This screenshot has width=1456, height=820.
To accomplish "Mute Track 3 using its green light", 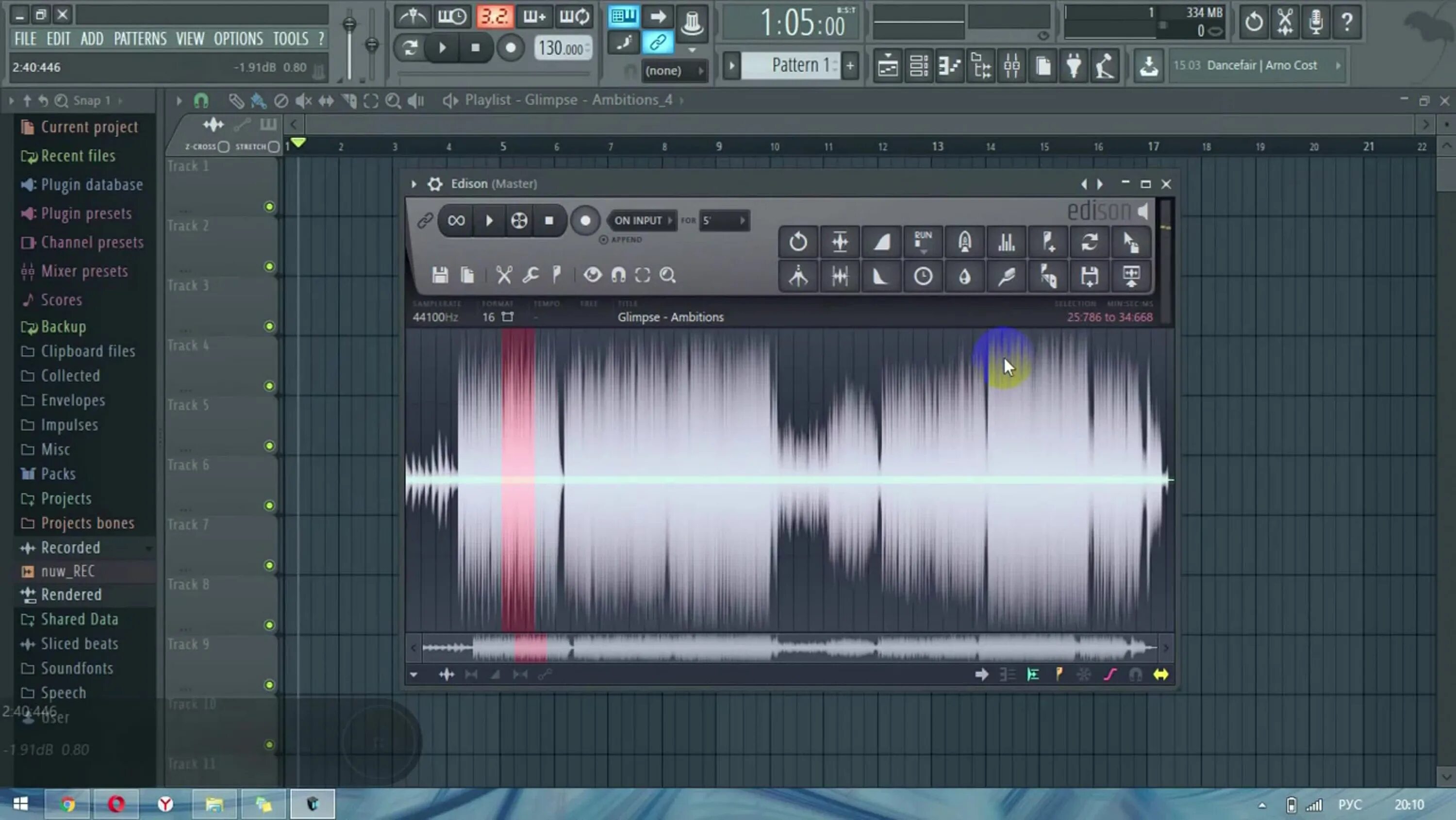I will click(270, 327).
